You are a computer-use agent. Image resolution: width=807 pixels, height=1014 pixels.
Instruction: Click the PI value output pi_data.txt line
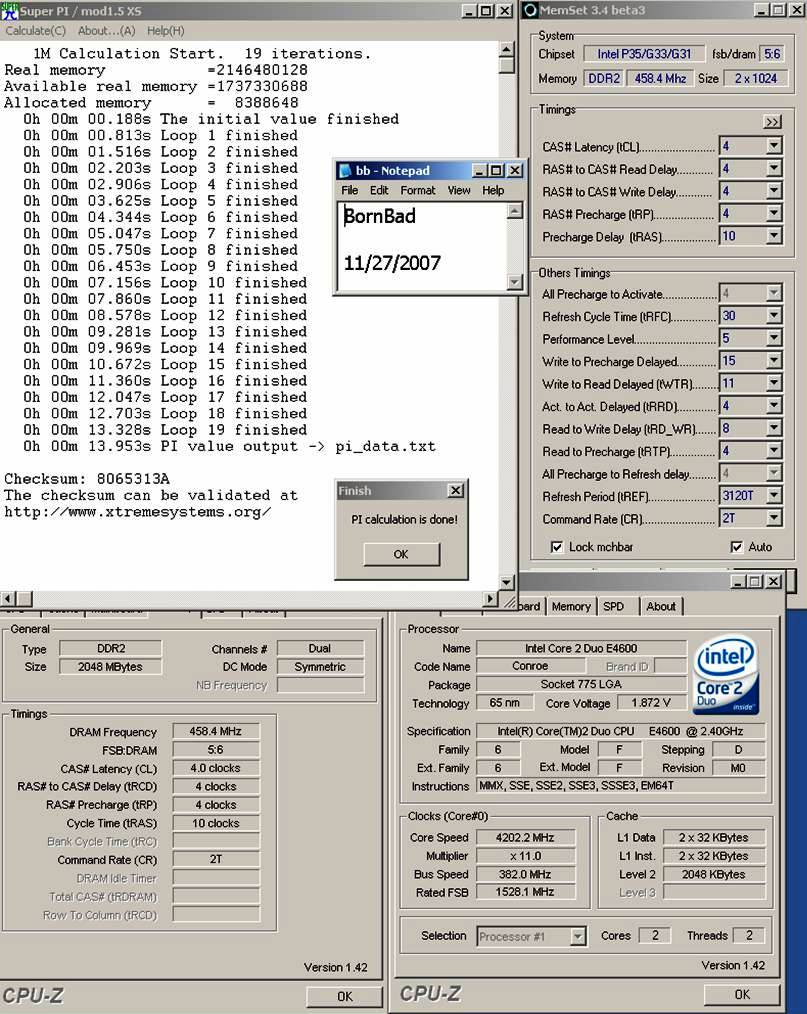pyautogui.click(x=230, y=446)
